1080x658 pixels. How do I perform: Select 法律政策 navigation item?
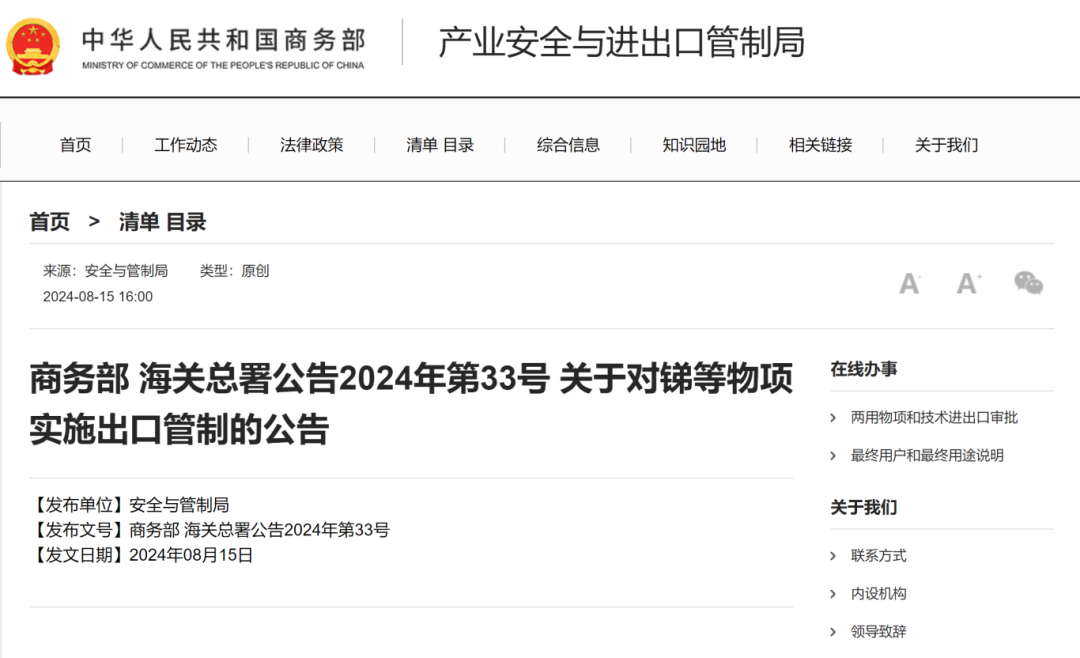312,145
